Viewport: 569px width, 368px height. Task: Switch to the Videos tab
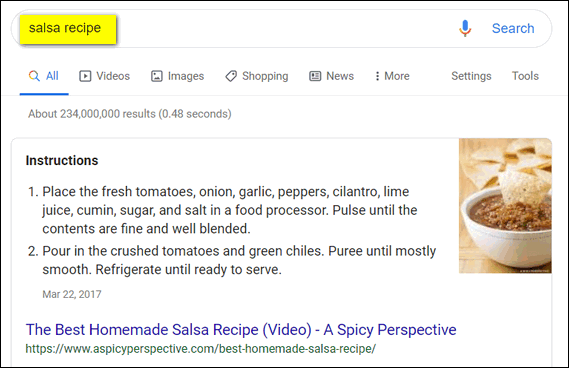click(105, 76)
